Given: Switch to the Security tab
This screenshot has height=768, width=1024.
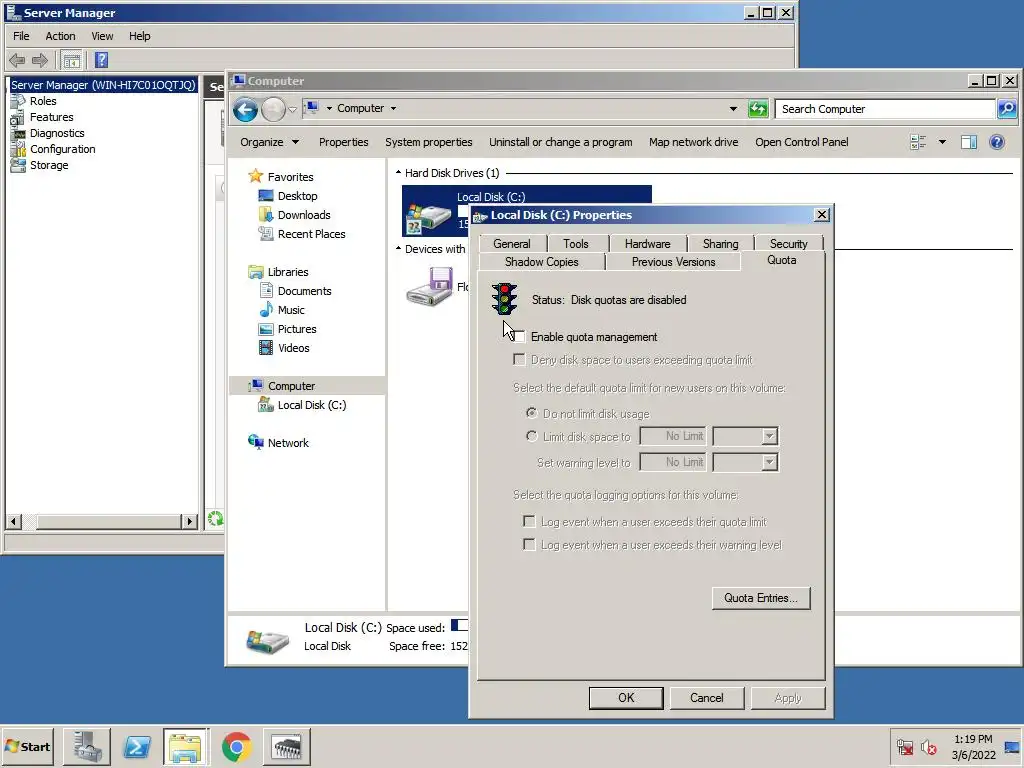Looking at the screenshot, I should pos(788,244).
